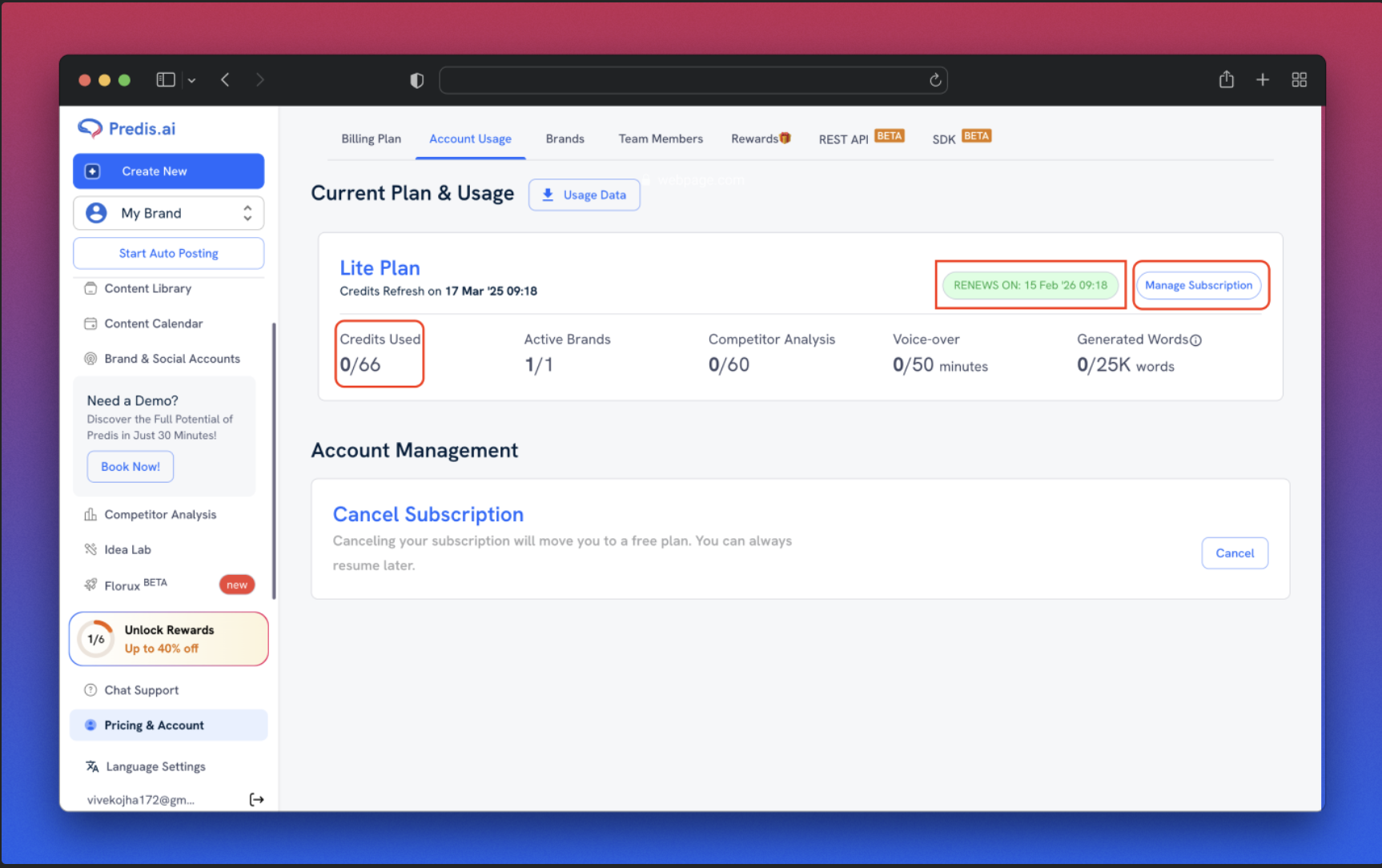Click the vivekojha172 account email
Viewport: 1382px width, 868px height.
pos(140,800)
